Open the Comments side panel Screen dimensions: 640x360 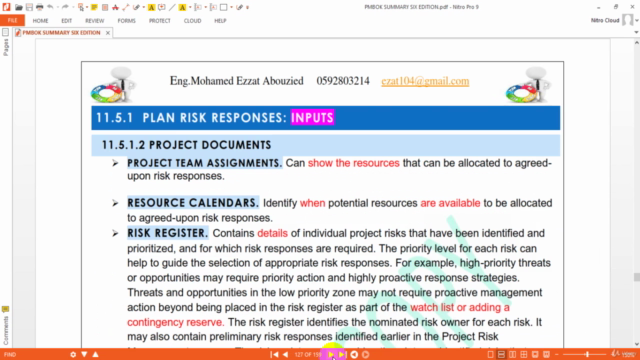pos(5,326)
